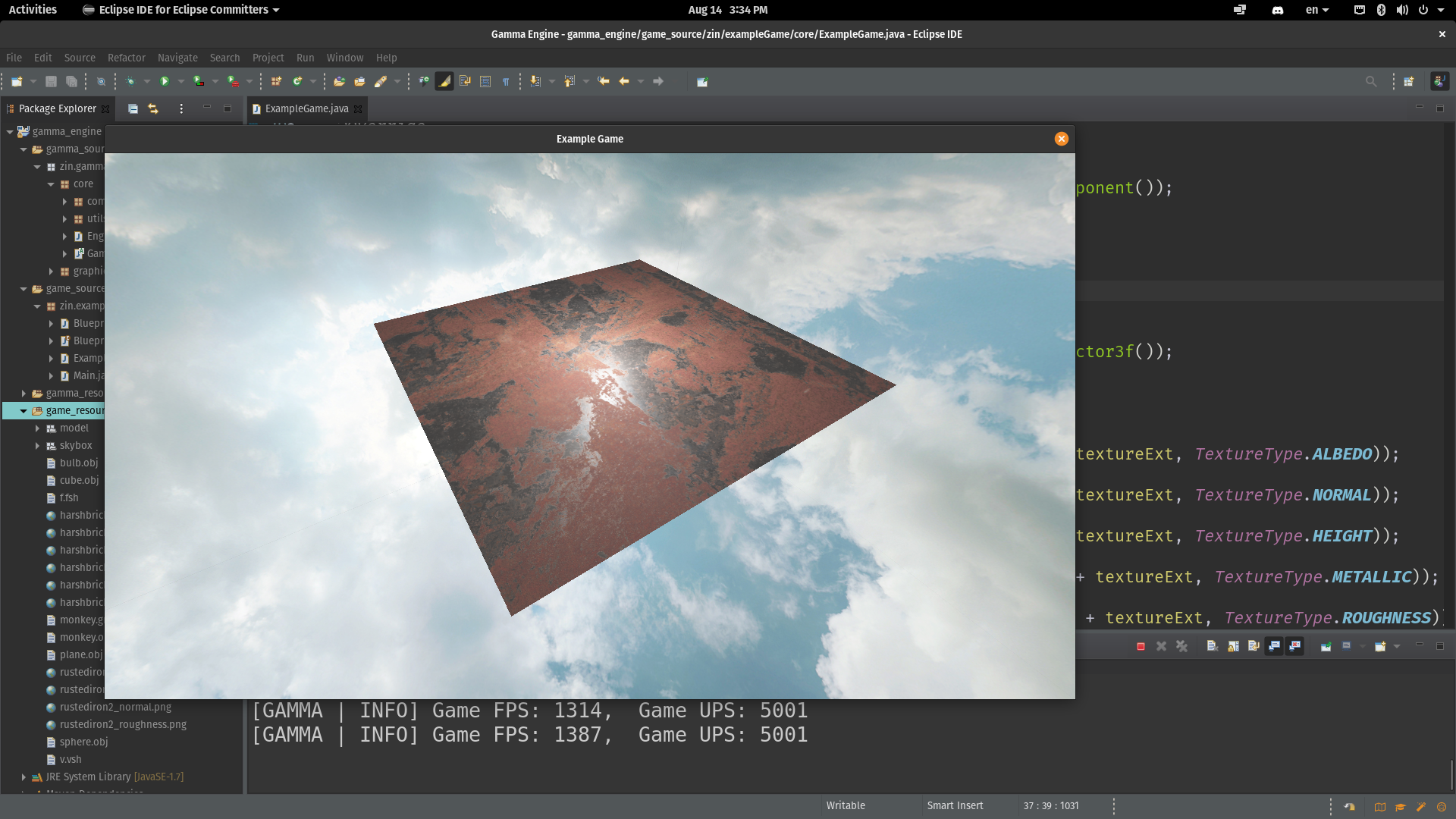Open the Open Console dropdown arrow
Image resolution: width=1456 pixels, height=819 pixels.
[1397, 647]
